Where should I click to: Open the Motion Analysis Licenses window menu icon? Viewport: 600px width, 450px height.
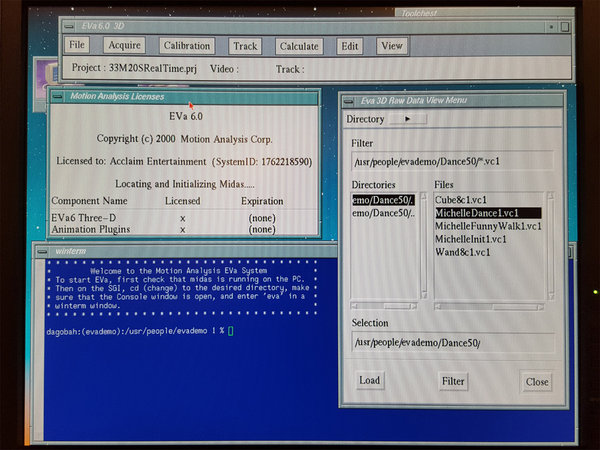tap(57, 96)
